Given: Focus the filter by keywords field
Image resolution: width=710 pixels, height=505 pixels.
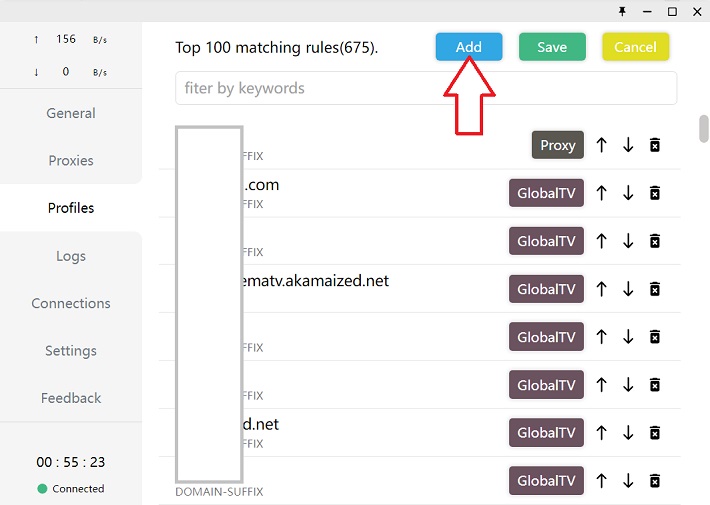Looking at the screenshot, I should (426, 88).
